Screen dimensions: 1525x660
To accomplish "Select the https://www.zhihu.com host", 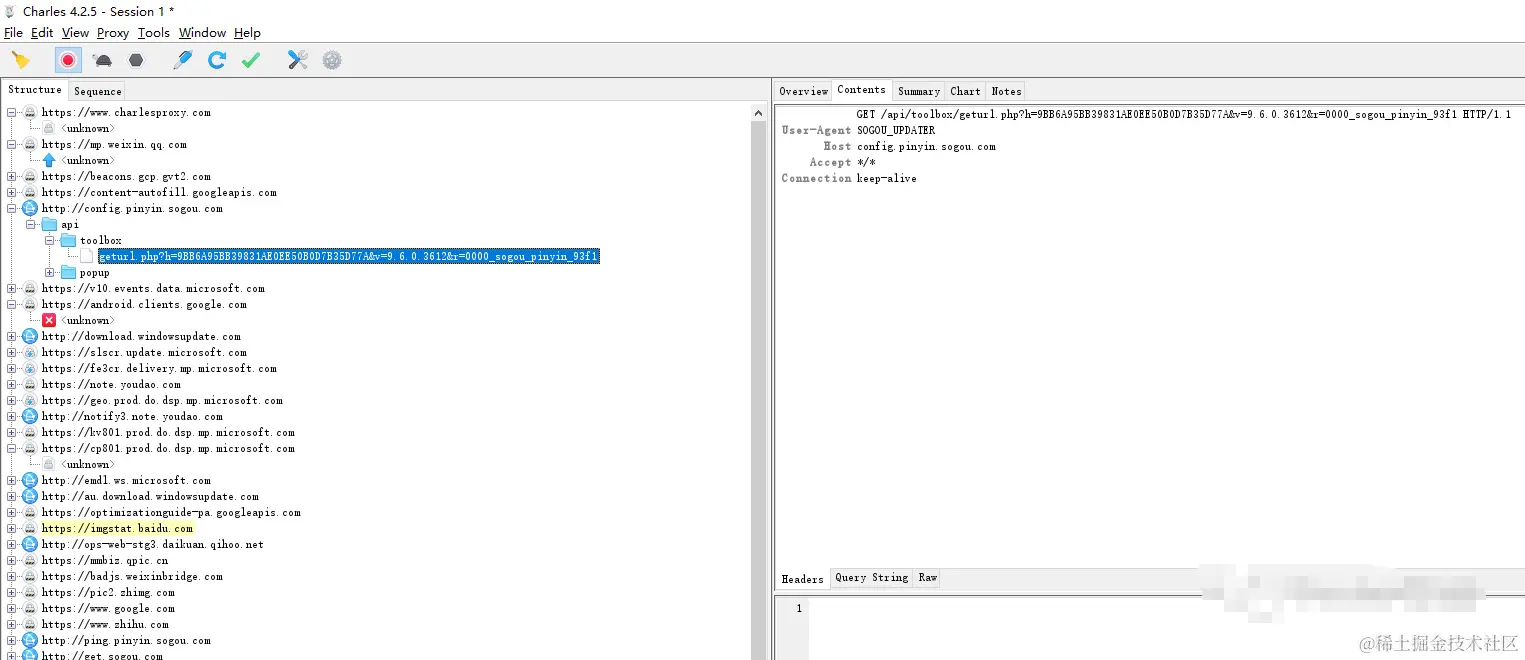I will coord(105,625).
